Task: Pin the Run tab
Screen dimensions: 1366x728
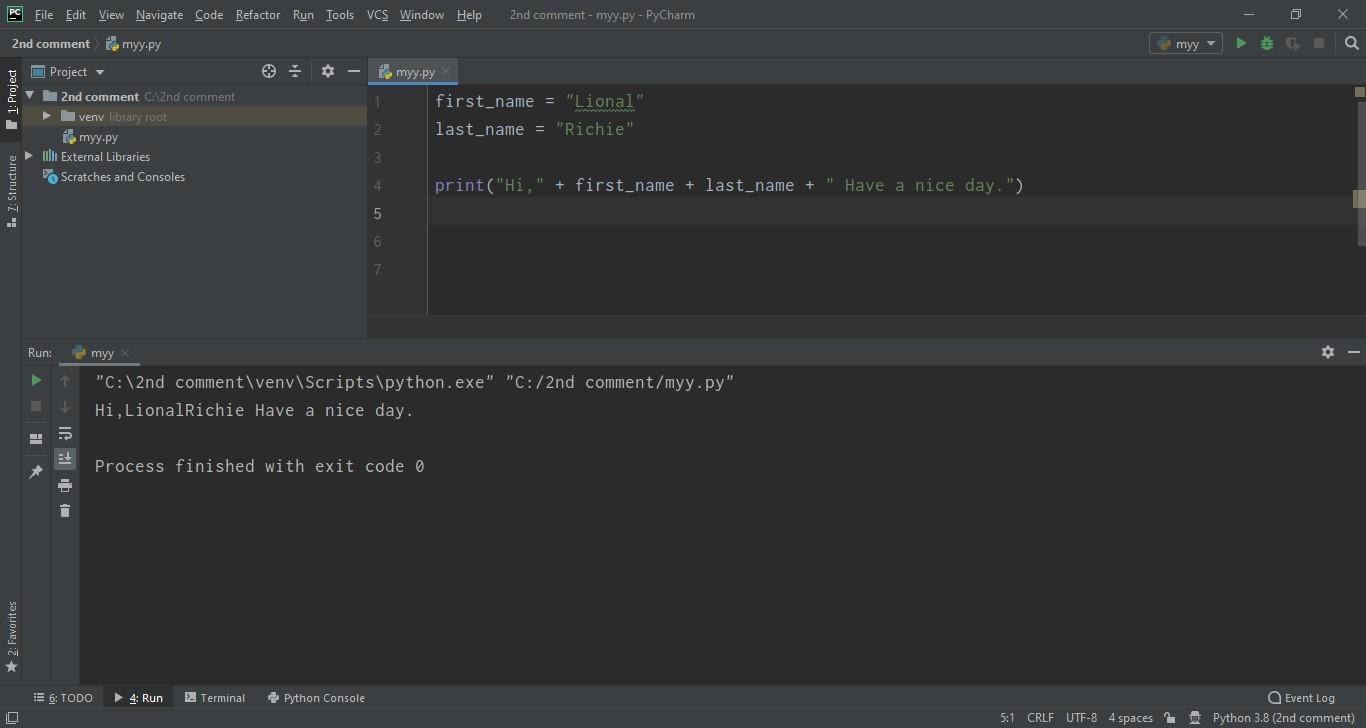Action: (x=36, y=471)
